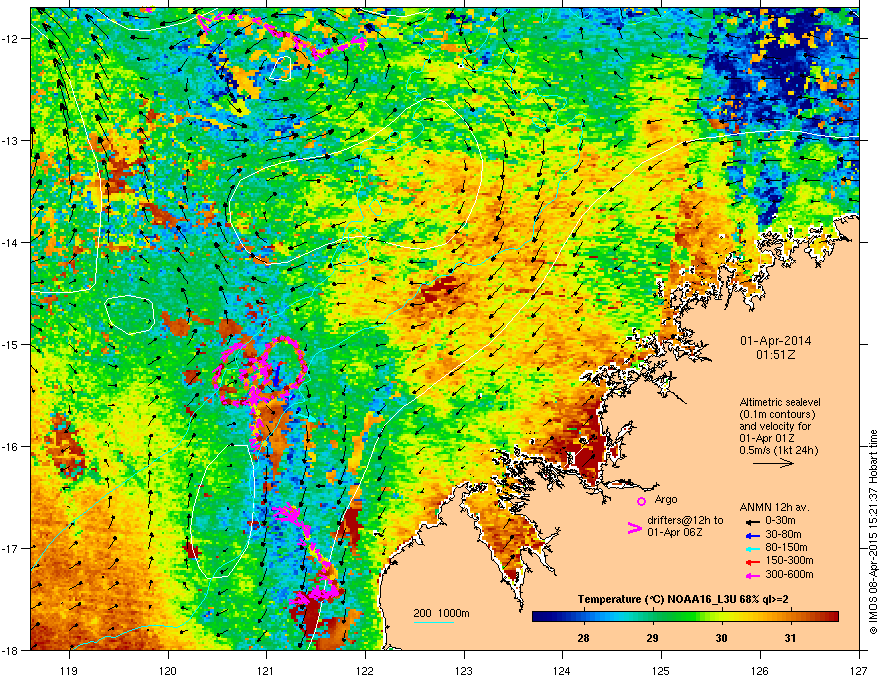Click the magenta drifters arrowhead symbol in legend

pyautogui.click(x=634, y=528)
